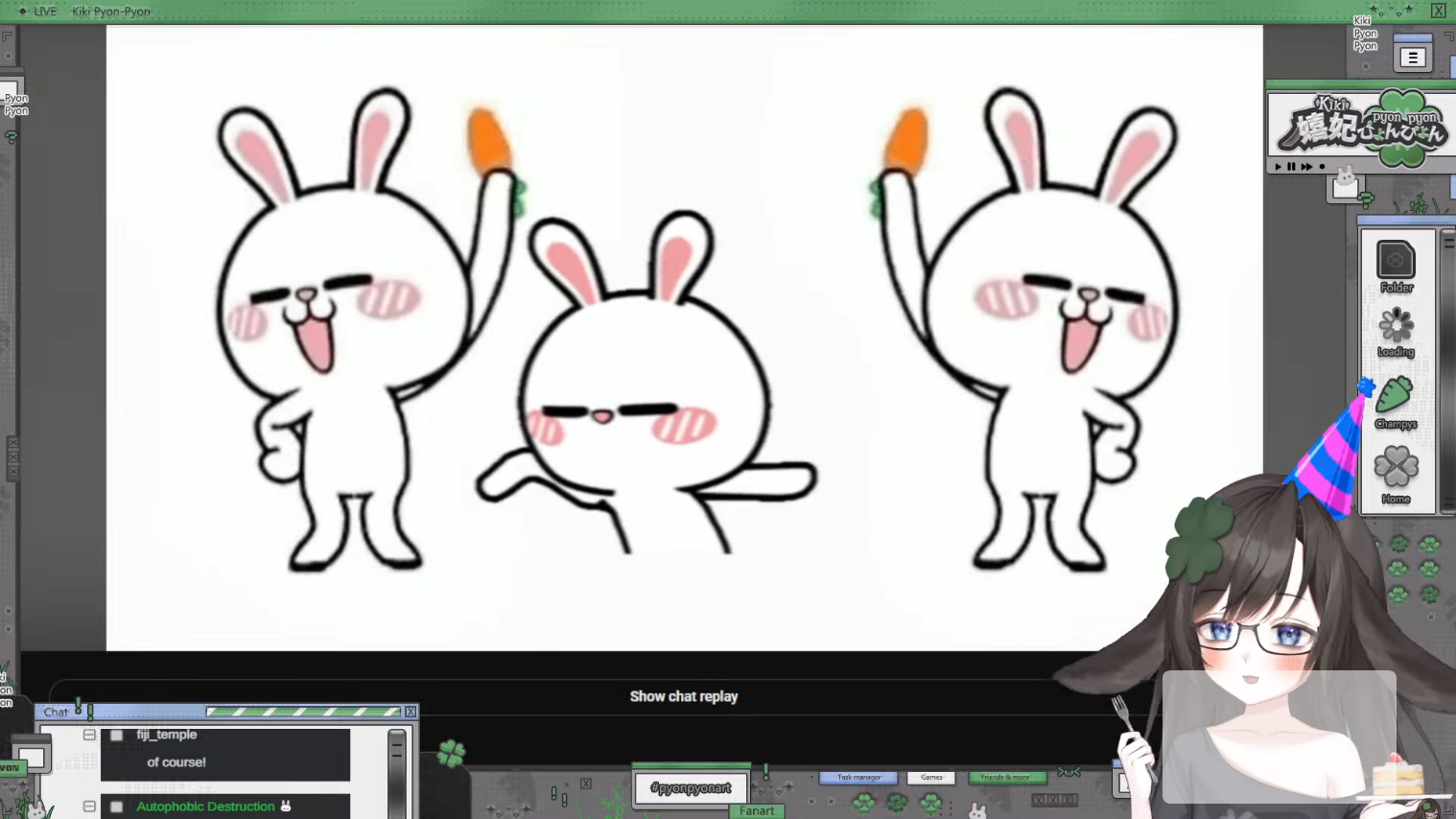
Task: Click the Kiki Pyon Pyon clover logo
Action: (1365, 128)
